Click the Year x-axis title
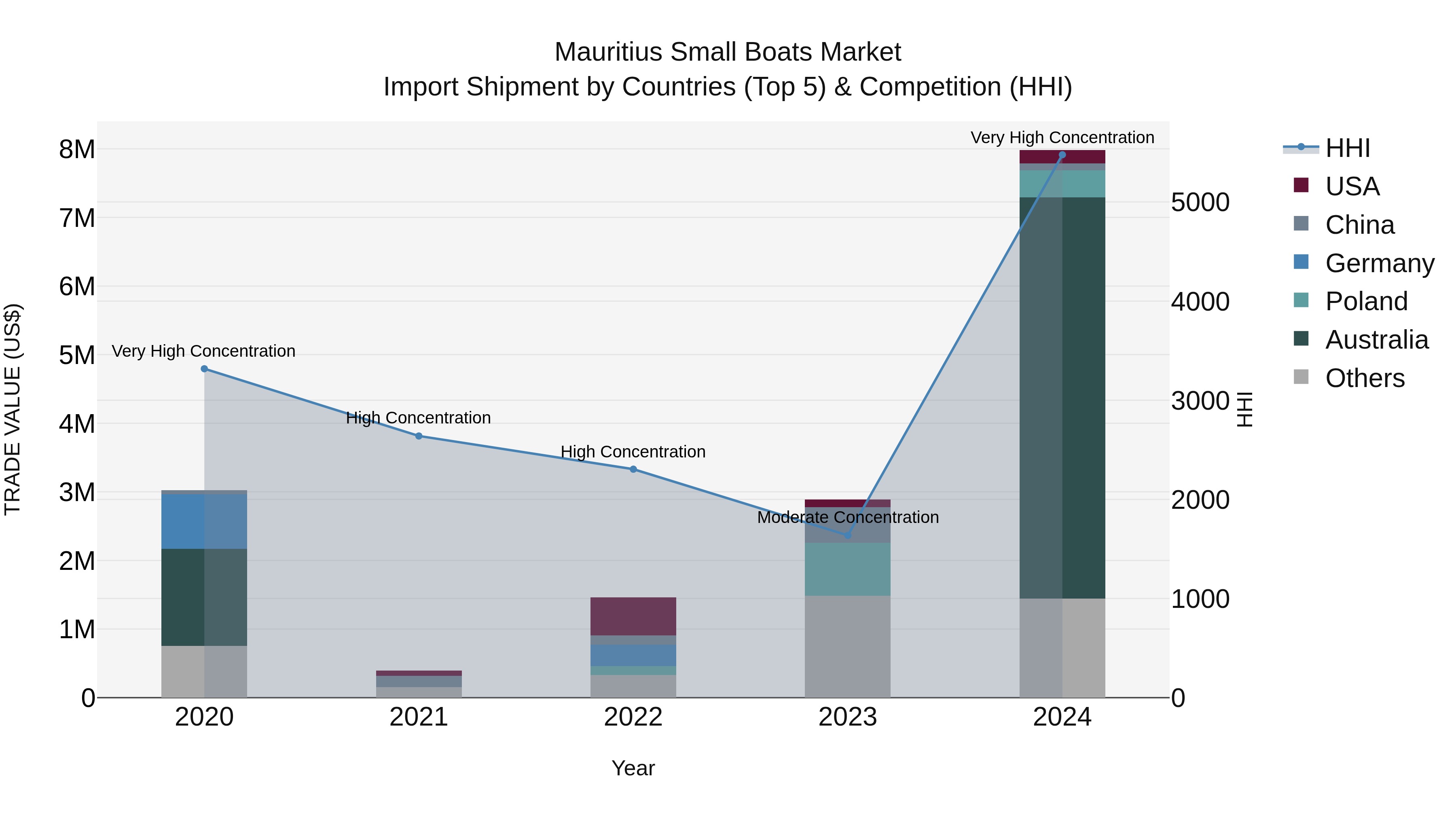1456x819 pixels. [x=633, y=768]
